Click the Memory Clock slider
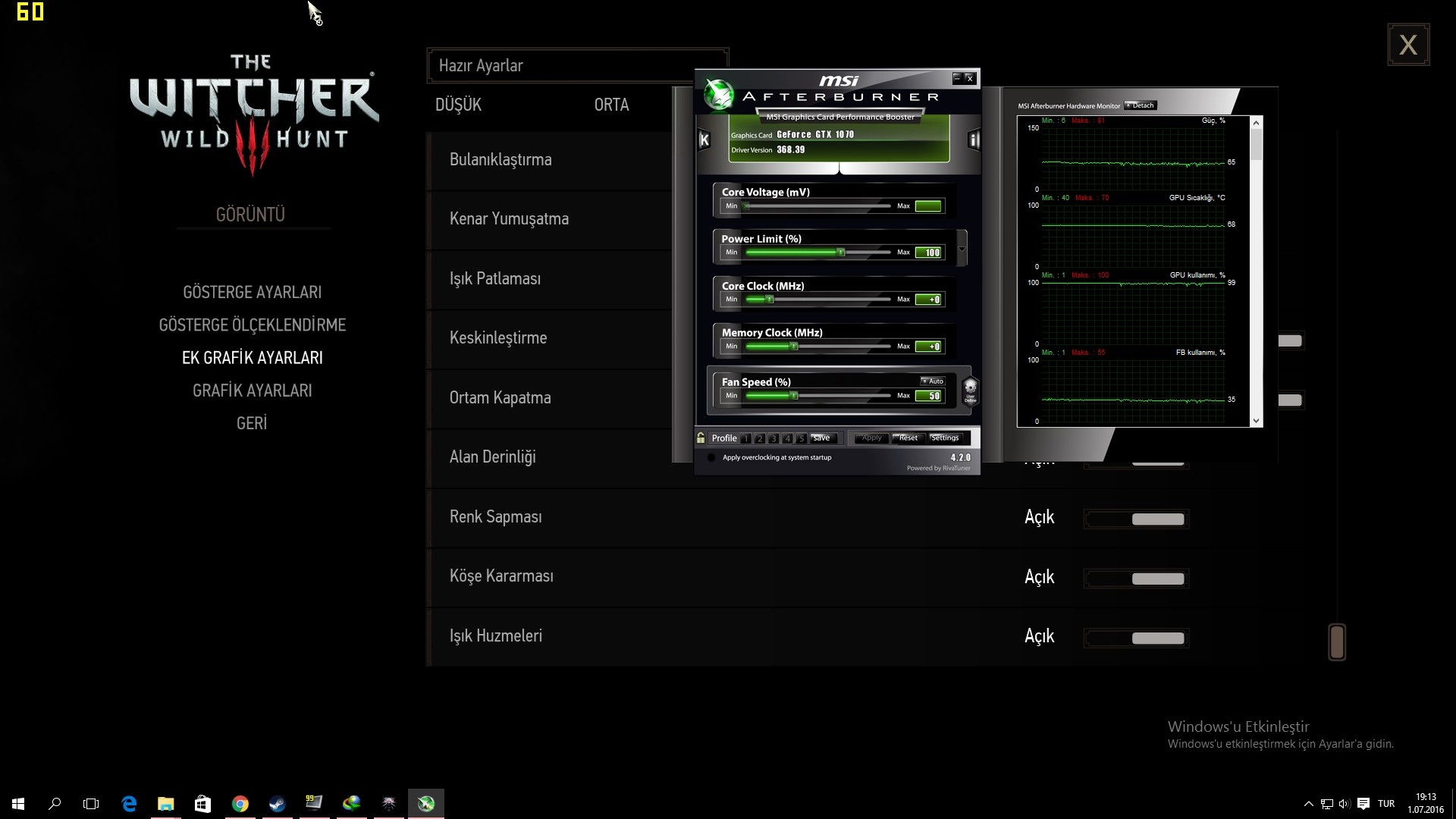This screenshot has height=819, width=1456. [x=817, y=347]
